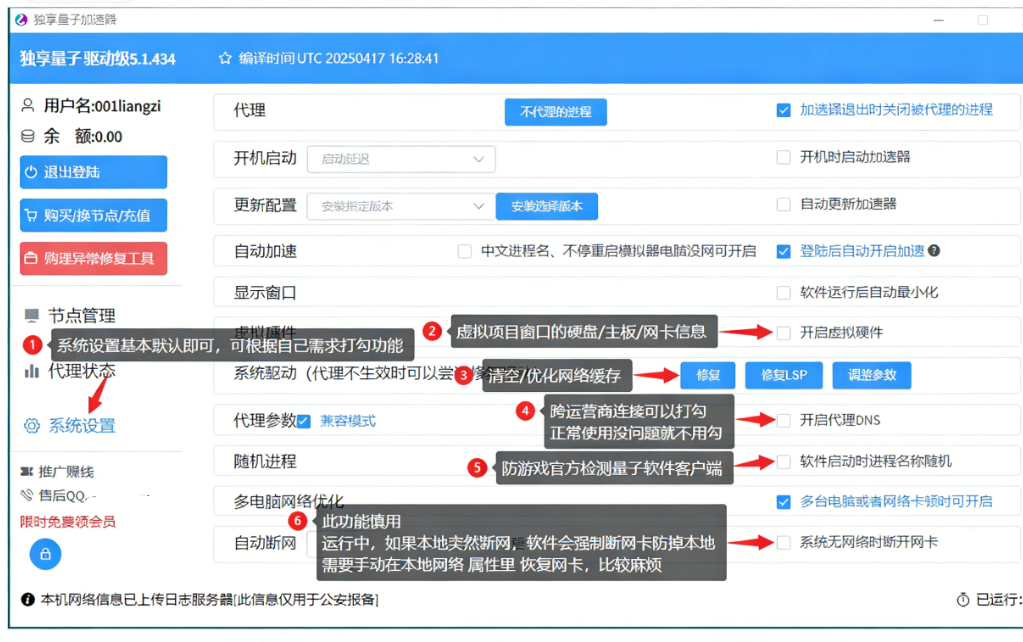Toggle 多台电脑或者网络卡顿时可开启 checkbox
1023x642 pixels.
point(784,502)
